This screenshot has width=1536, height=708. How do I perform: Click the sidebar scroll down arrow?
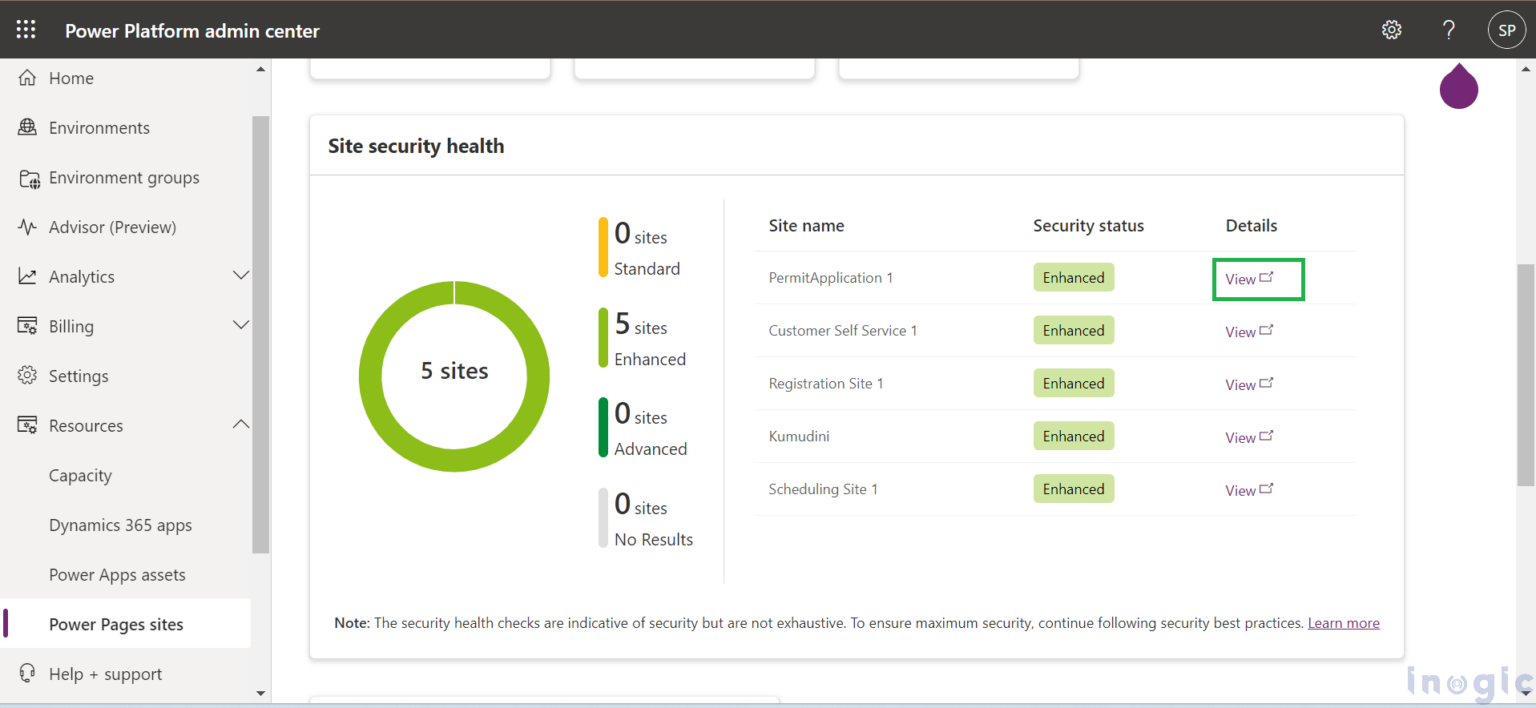click(x=261, y=692)
